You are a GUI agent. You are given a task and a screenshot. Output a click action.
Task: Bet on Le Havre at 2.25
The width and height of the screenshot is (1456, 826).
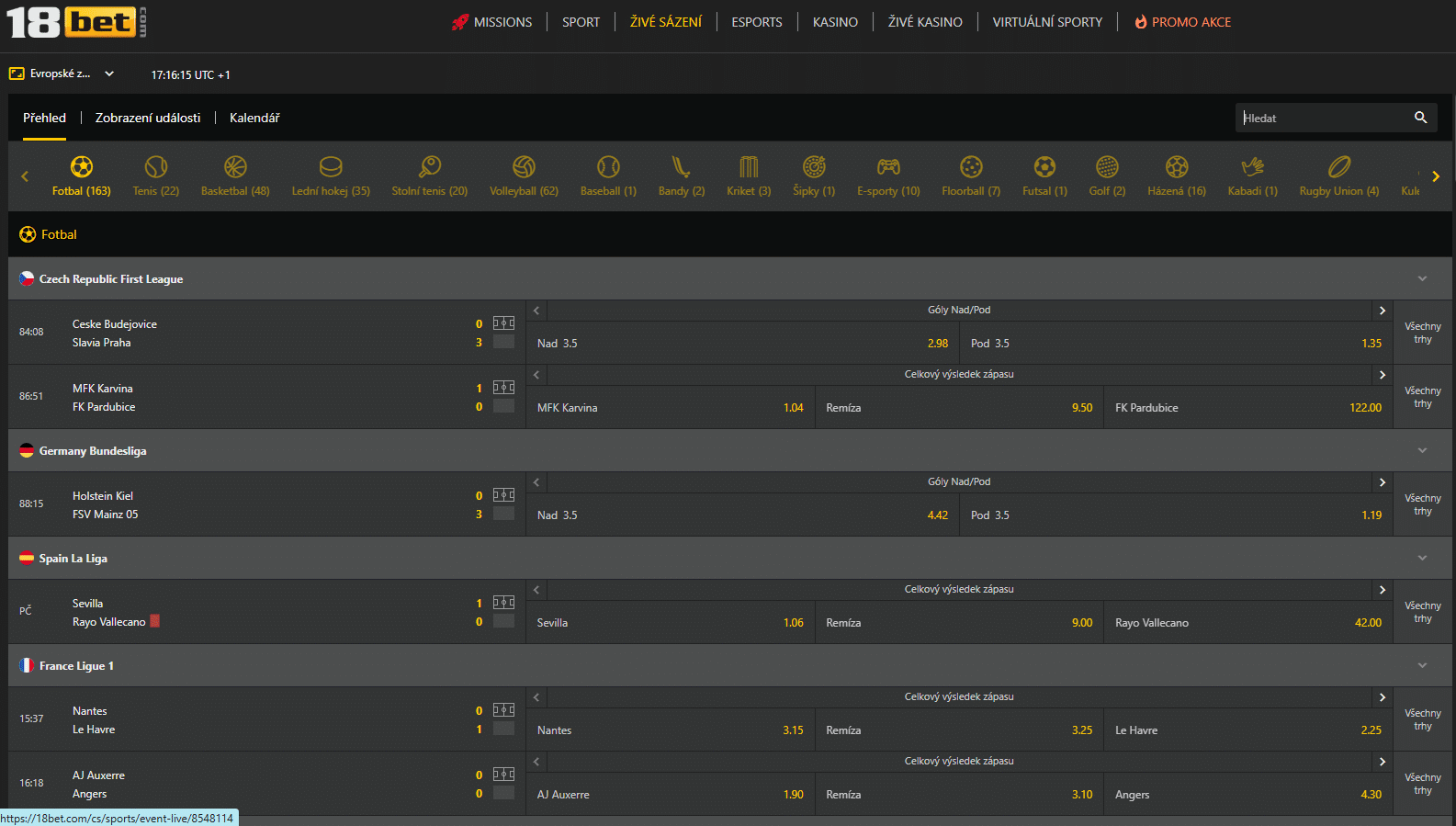tap(1248, 730)
